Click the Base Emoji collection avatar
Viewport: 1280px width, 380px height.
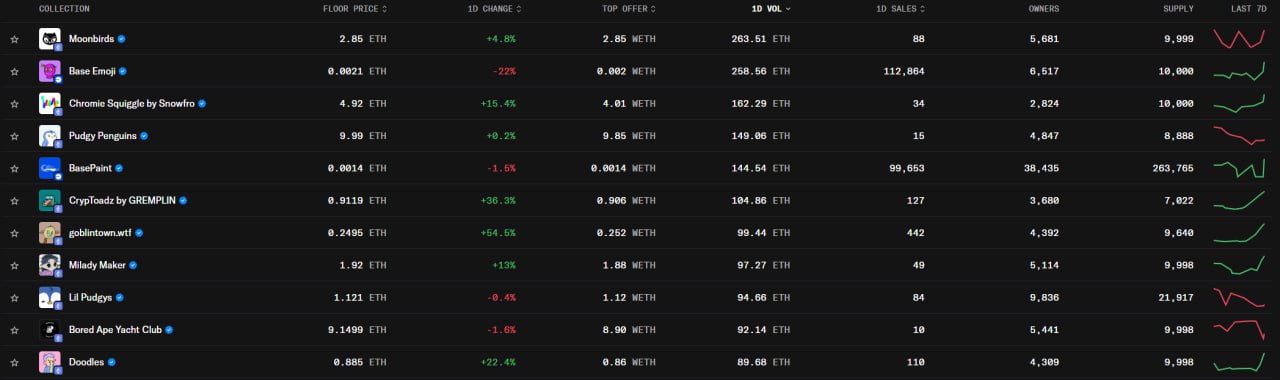pos(50,71)
